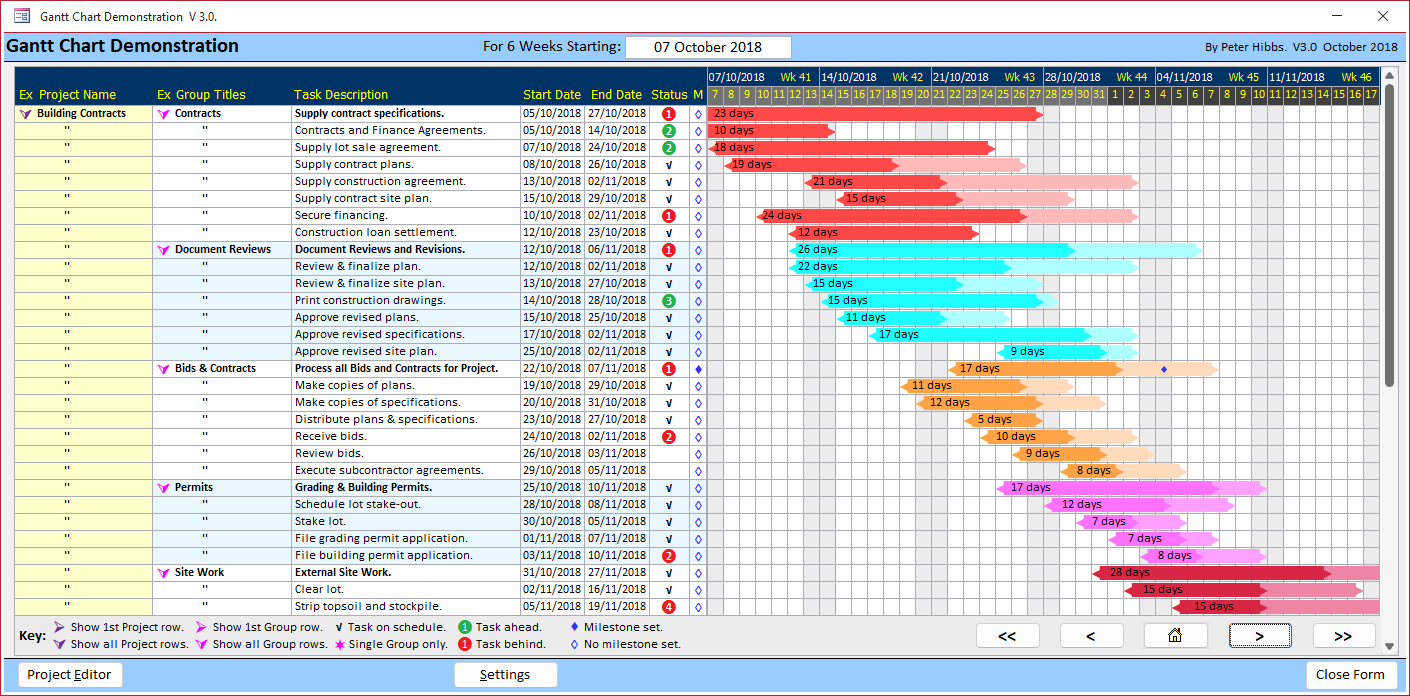Screen dimensions: 1410x696
Task: Skip ahead with the >> button
Action: pos(1343,636)
